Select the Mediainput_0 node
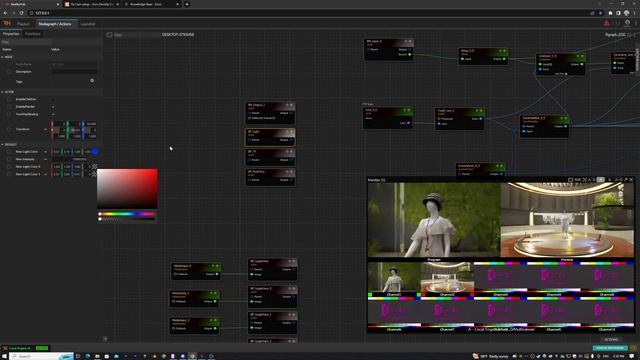The image size is (640, 360). coord(196,271)
